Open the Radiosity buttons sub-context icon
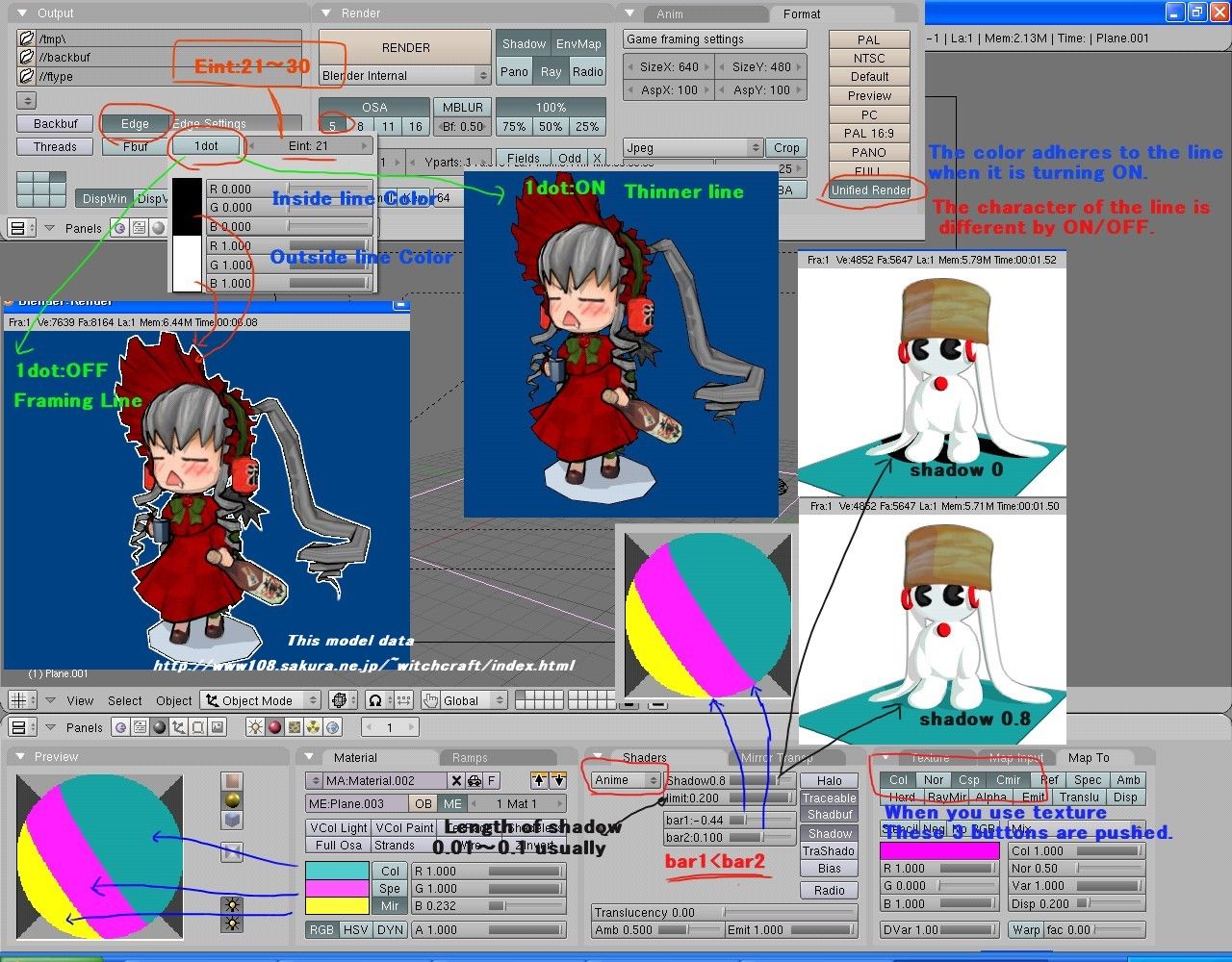Viewport: 1232px width, 962px height. [314, 727]
